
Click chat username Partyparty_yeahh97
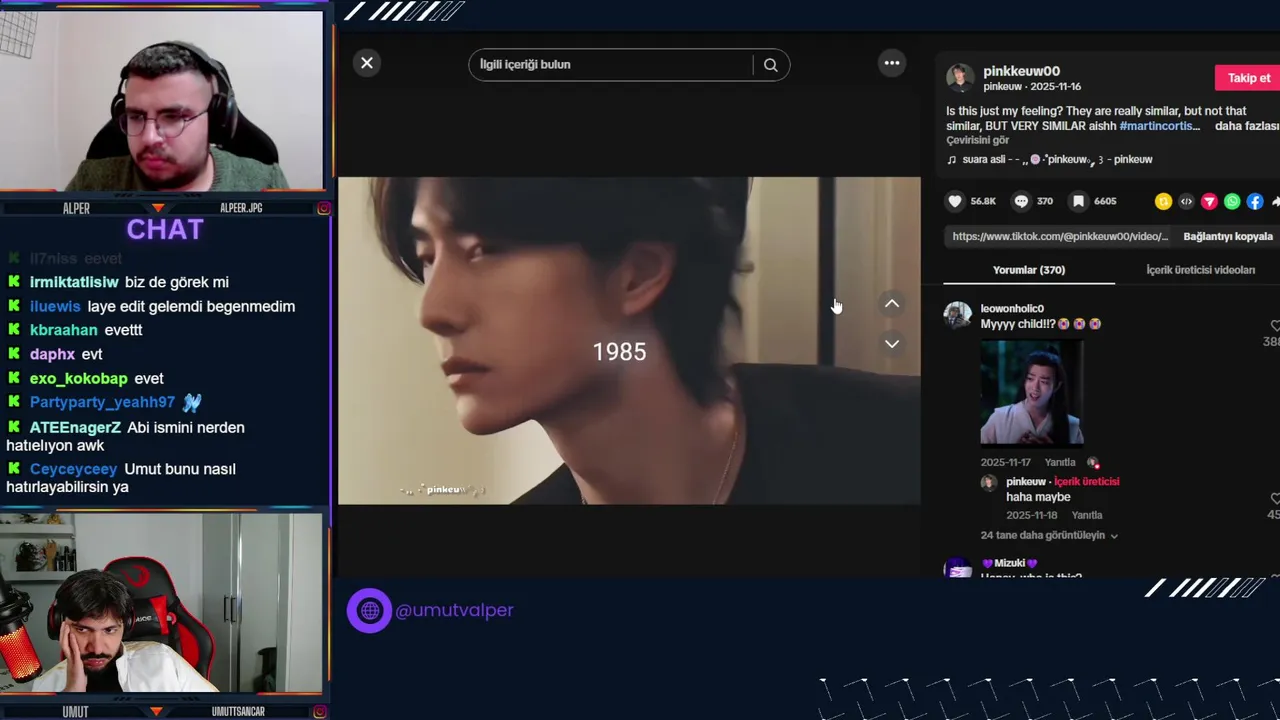point(102,403)
